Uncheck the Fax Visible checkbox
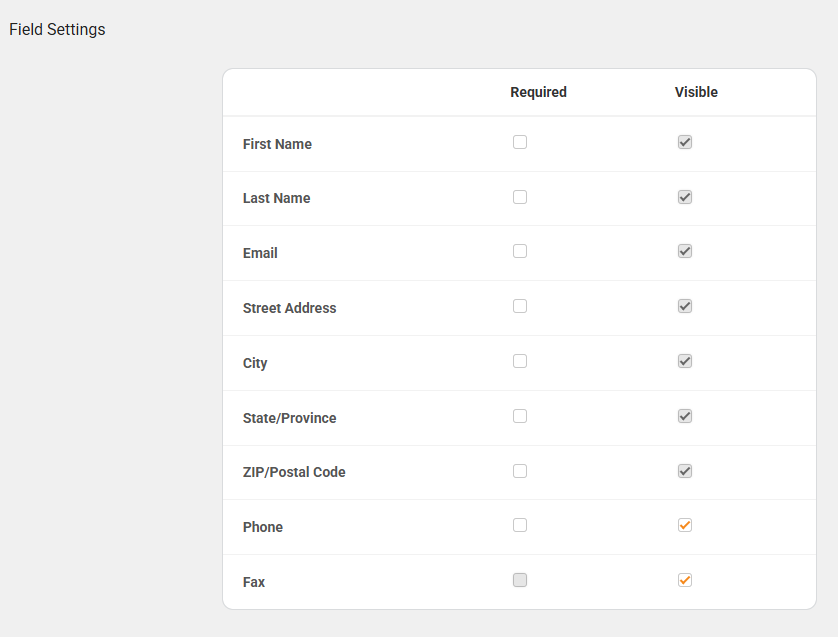 click(685, 580)
